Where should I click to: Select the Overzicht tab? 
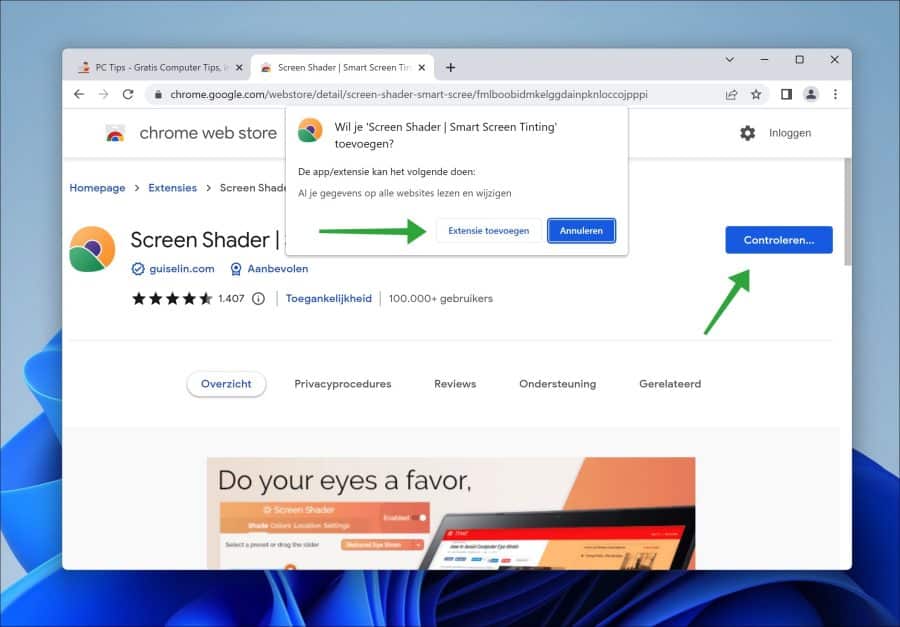click(226, 384)
